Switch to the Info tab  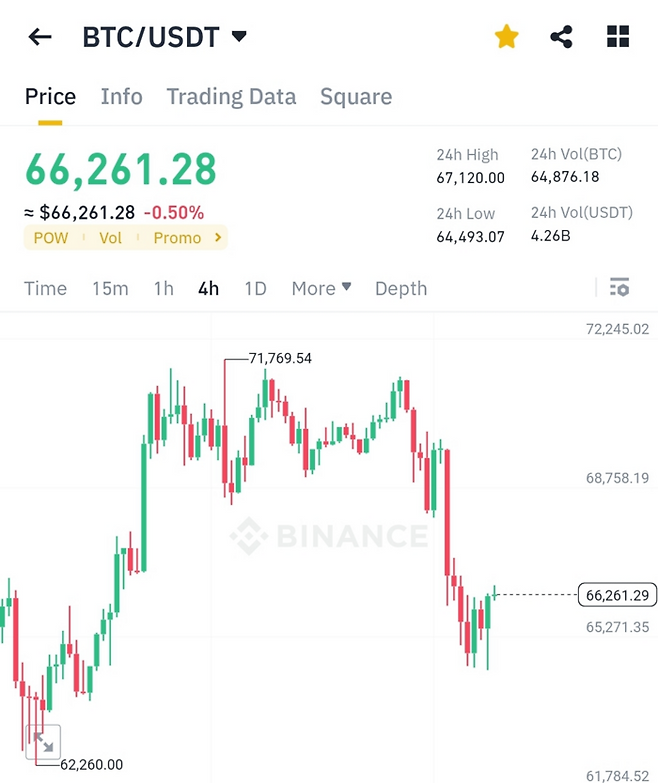coord(121,97)
